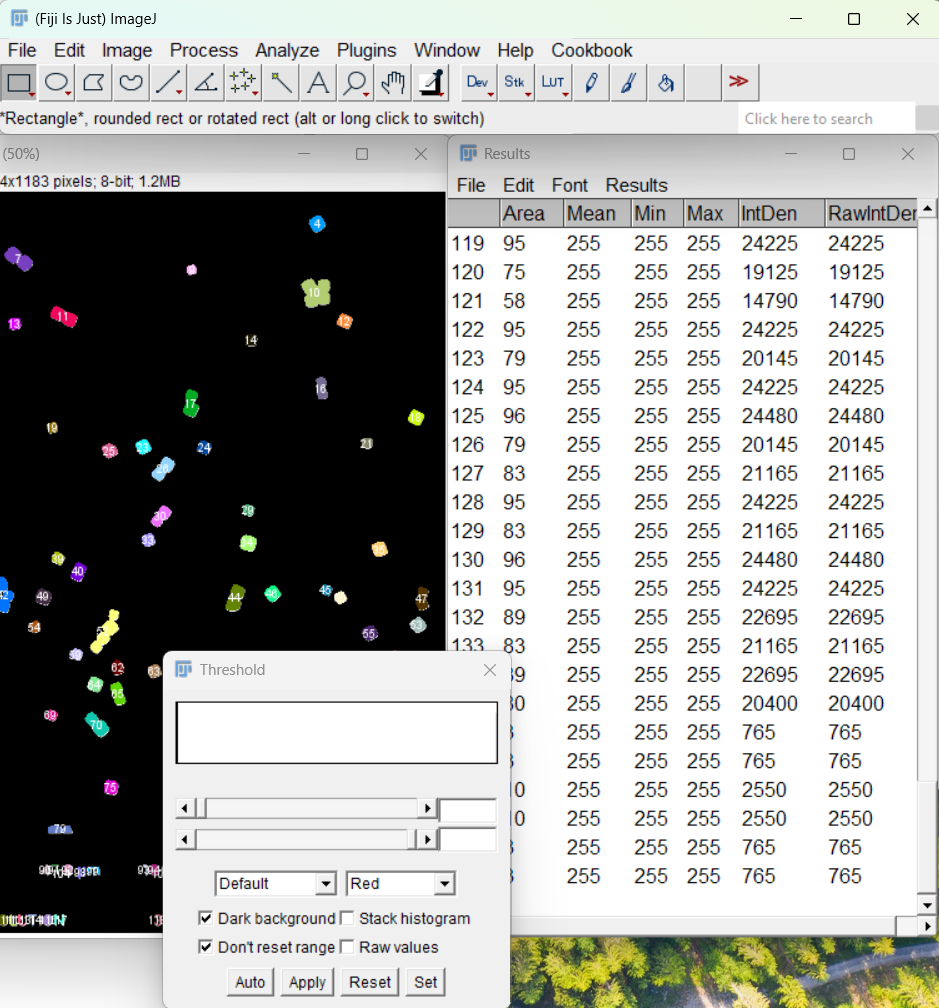Open the Results menu in Results window
The height and width of the screenshot is (1008, 939).
(x=636, y=185)
